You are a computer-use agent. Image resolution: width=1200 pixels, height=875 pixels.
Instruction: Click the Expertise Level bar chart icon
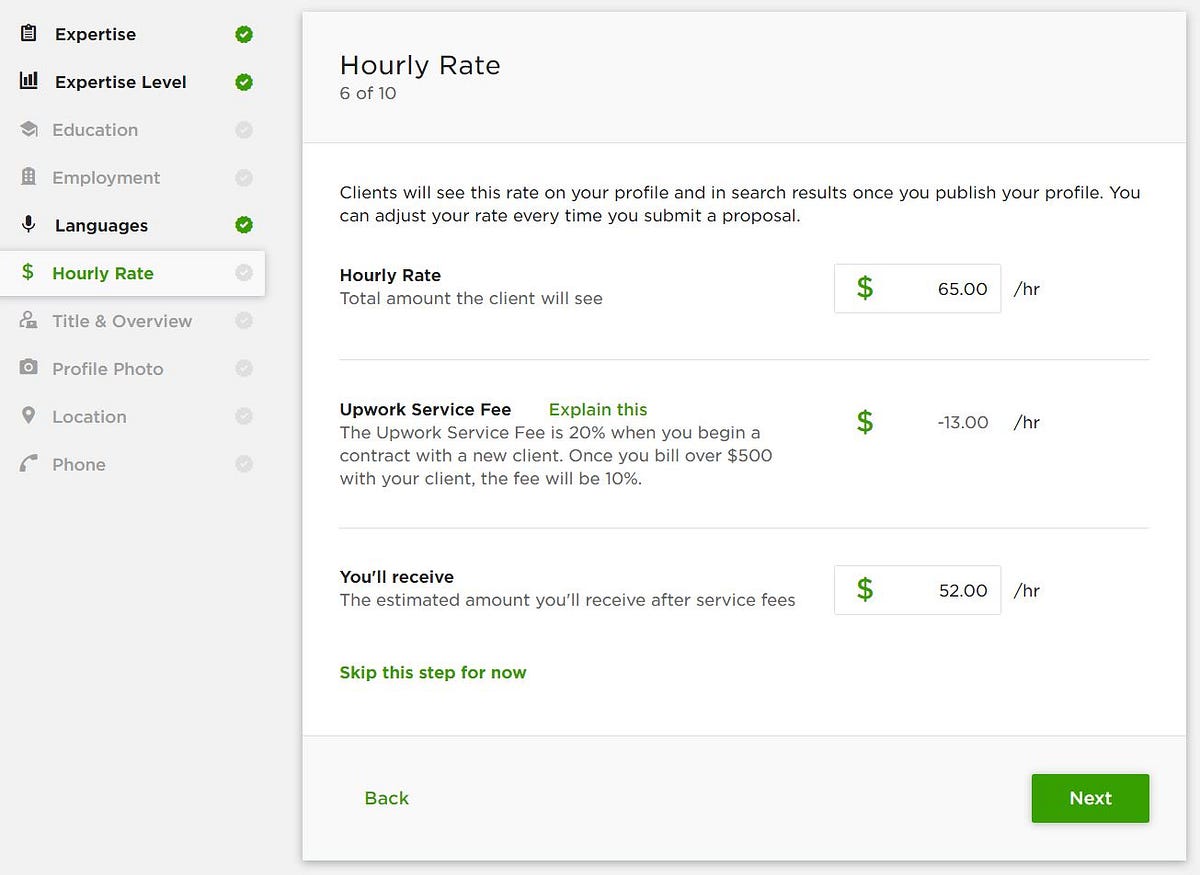pos(28,81)
